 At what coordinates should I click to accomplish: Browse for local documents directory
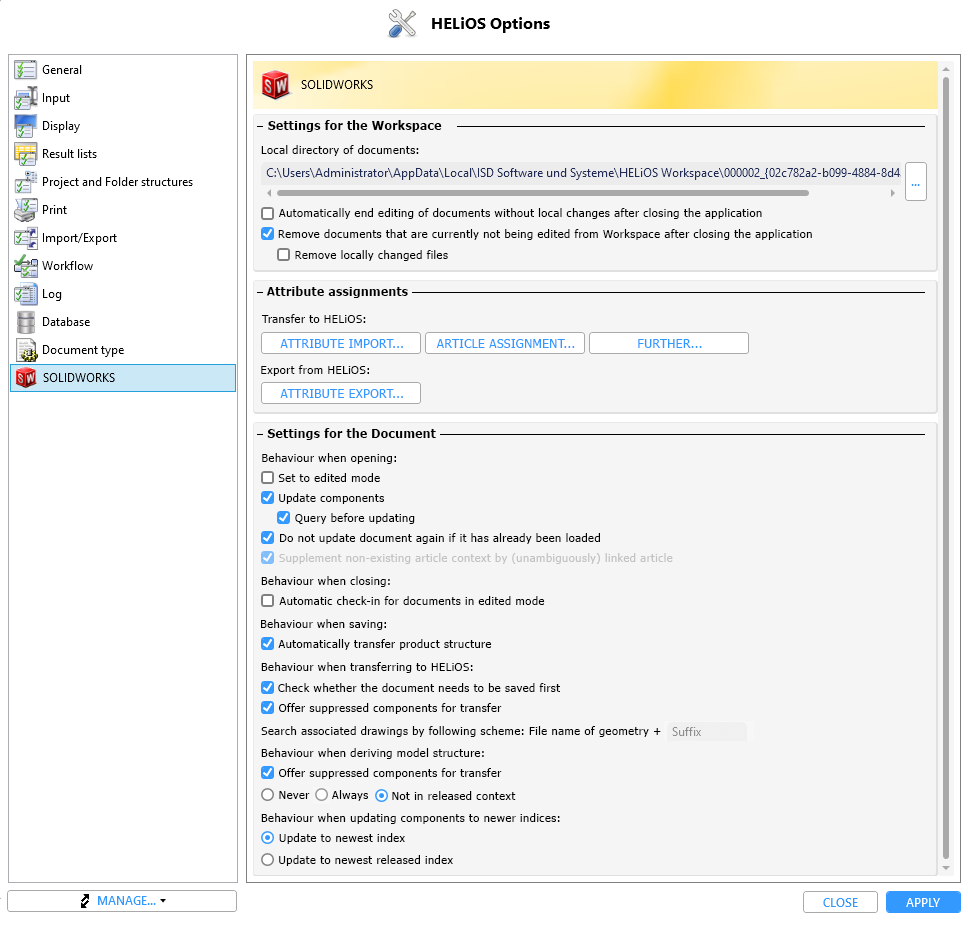(x=916, y=182)
